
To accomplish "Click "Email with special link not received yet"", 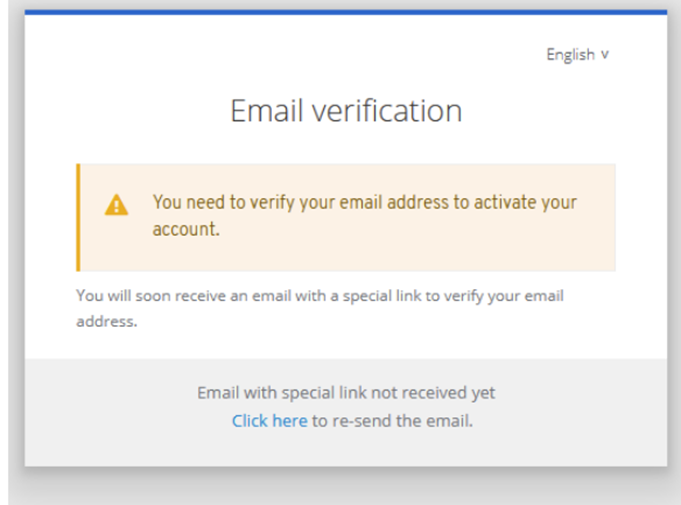I will (346, 393).
